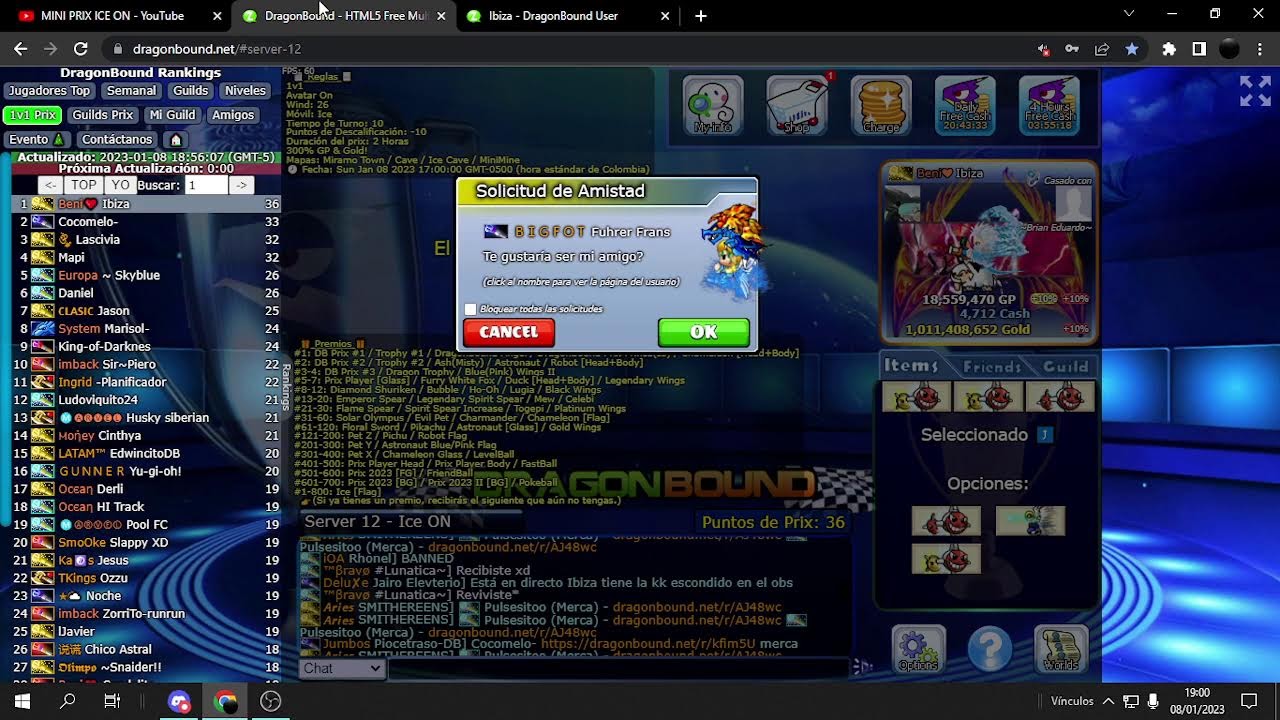Select the Semanal ranking tab
This screenshot has width=1280, height=720.
pyautogui.click(x=131, y=90)
